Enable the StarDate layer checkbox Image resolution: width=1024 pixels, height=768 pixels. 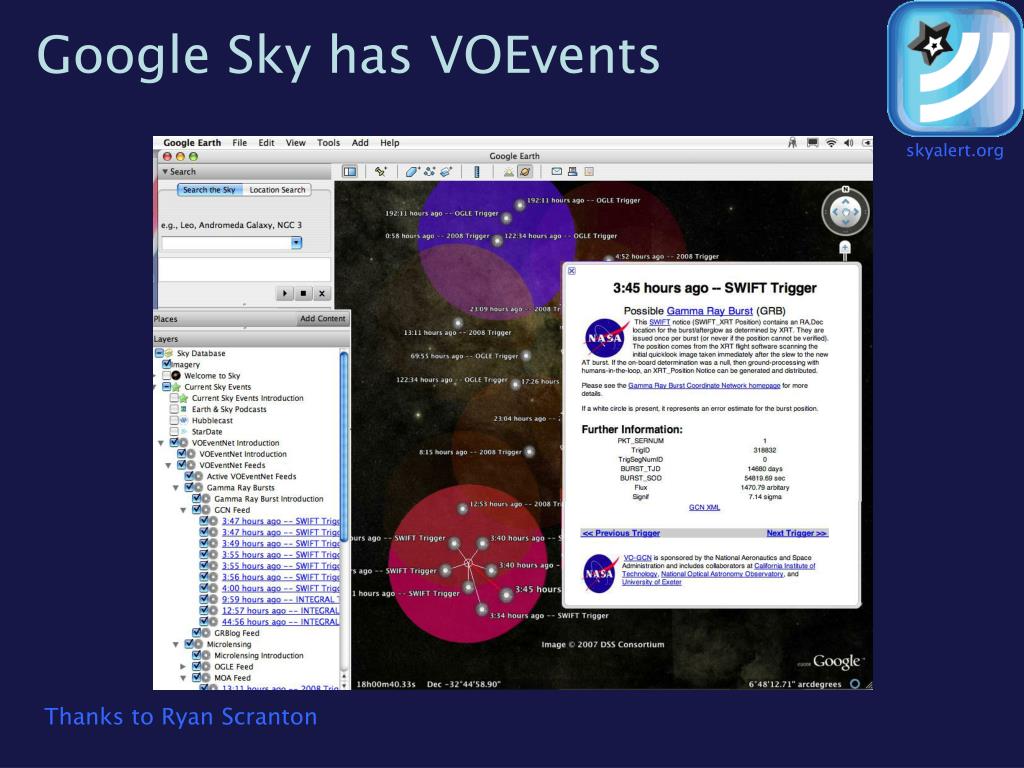[174, 431]
